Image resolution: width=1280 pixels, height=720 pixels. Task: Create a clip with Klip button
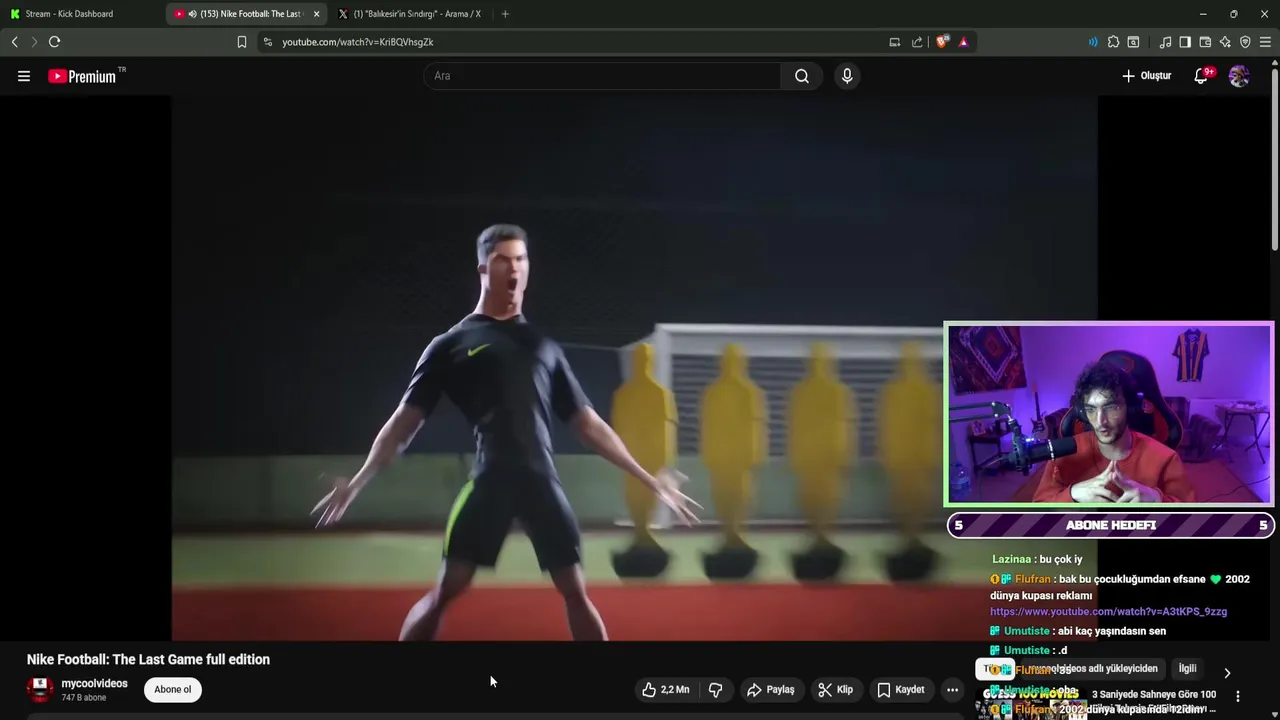coord(835,690)
